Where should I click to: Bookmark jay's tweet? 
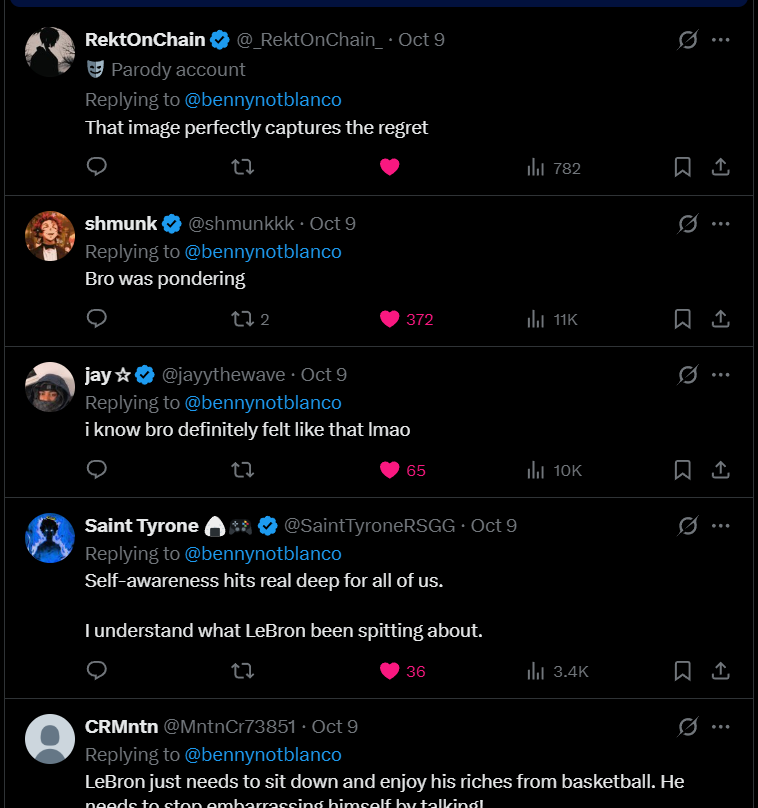tap(682, 470)
